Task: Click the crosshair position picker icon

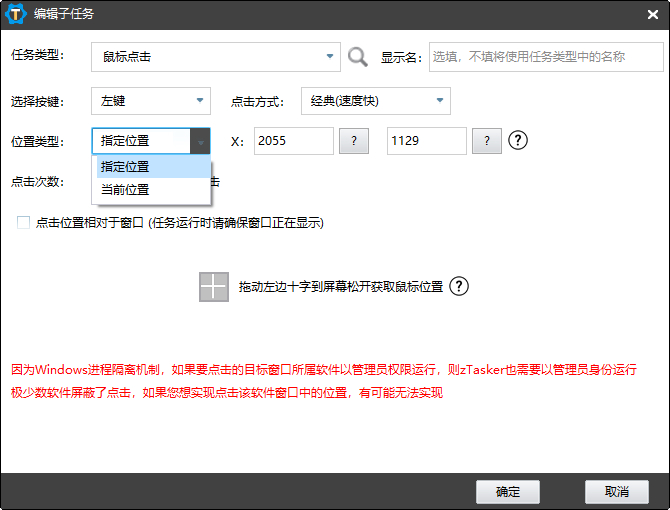Action: tap(214, 287)
